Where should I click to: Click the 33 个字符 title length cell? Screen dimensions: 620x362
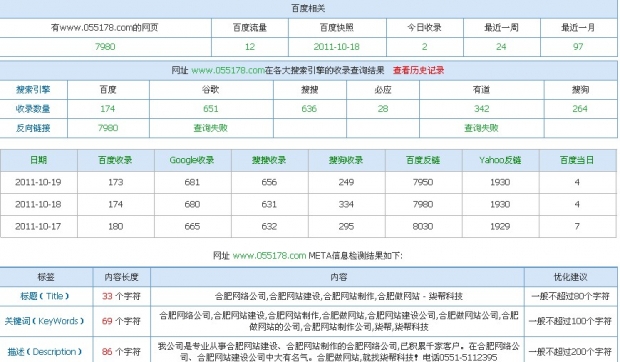(121, 296)
